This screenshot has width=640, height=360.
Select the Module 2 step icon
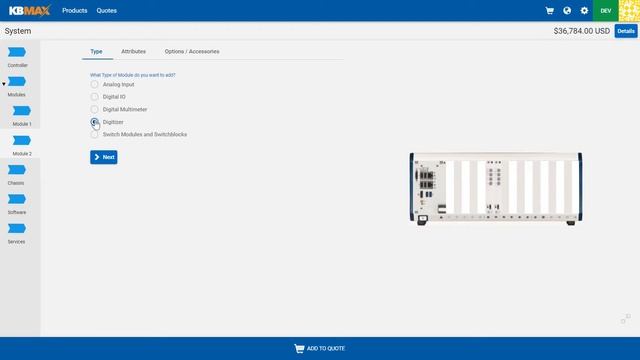(22, 141)
